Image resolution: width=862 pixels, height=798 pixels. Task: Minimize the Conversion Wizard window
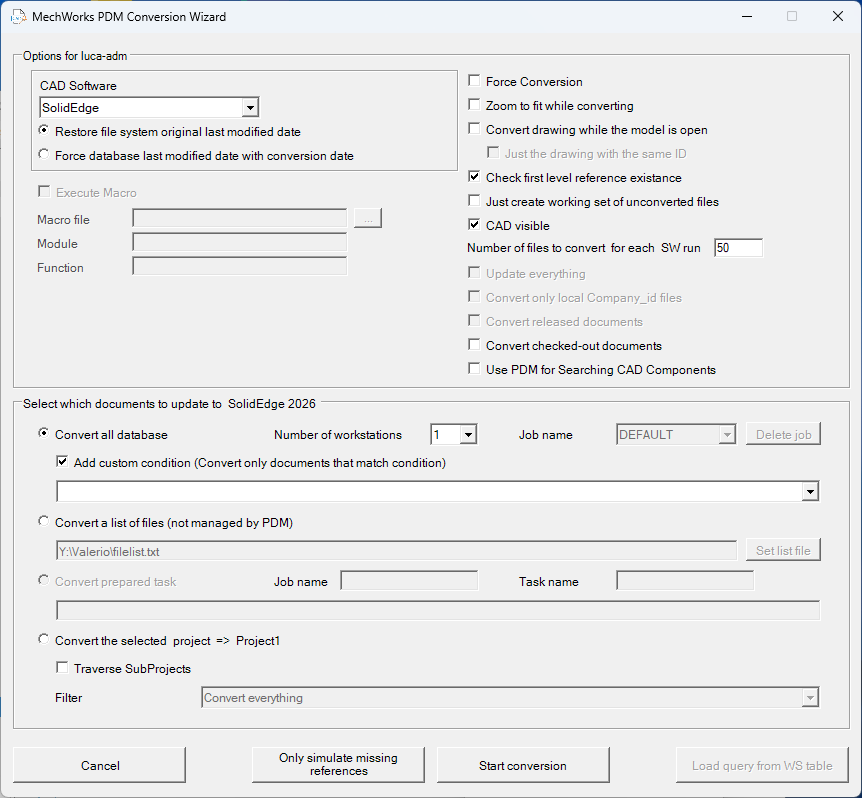tap(747, 16)
